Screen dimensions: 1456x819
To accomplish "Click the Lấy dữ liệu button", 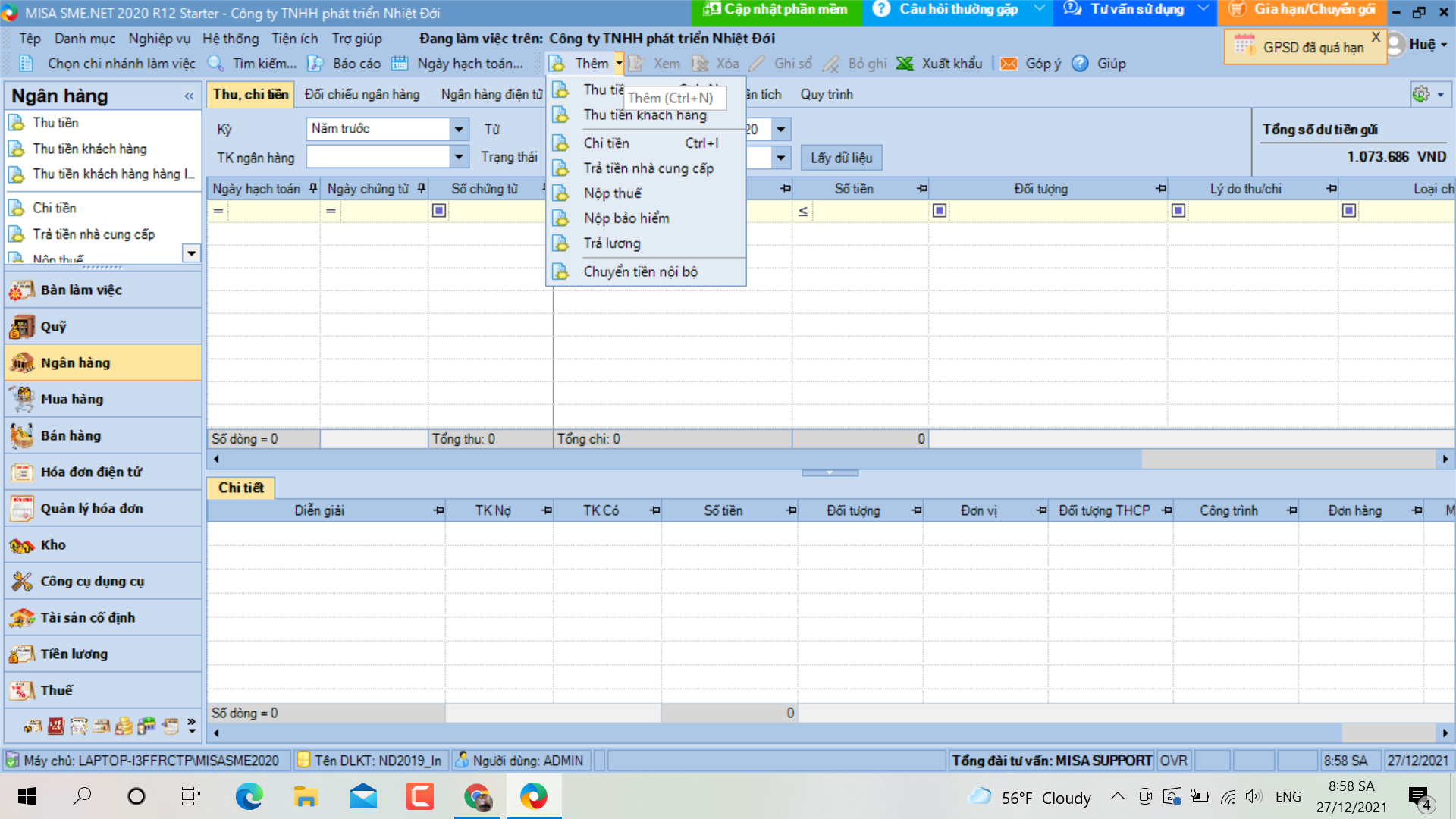I will 841,158.
